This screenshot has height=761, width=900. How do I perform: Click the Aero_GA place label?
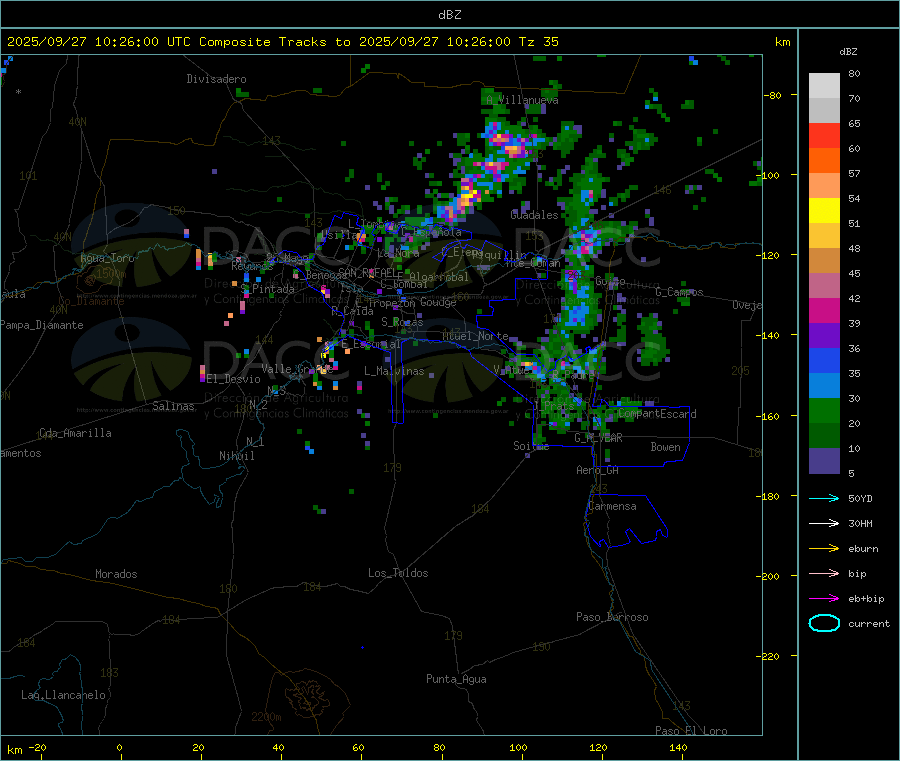click(x=598, y=470)
